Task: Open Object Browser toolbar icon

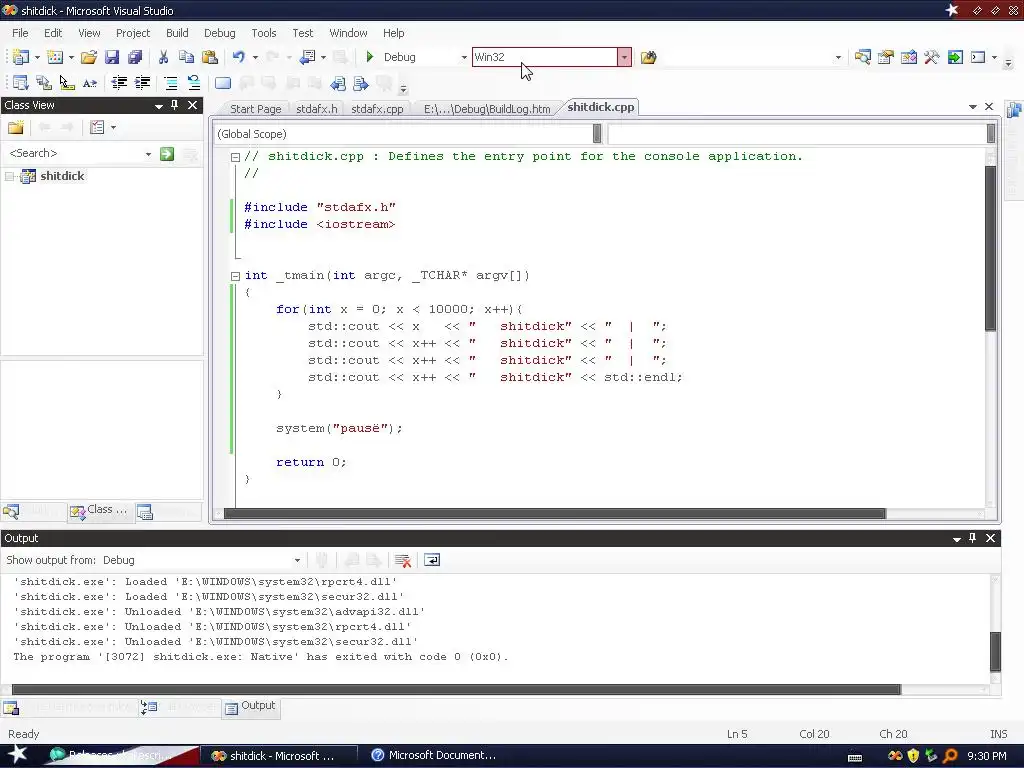Action: tap(909, 57)
